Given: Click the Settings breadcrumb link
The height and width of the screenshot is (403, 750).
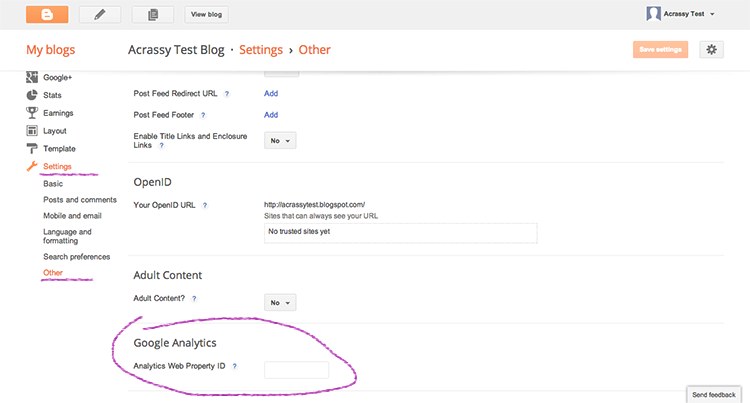Looking at the screenshot, I should click(261, 50).
